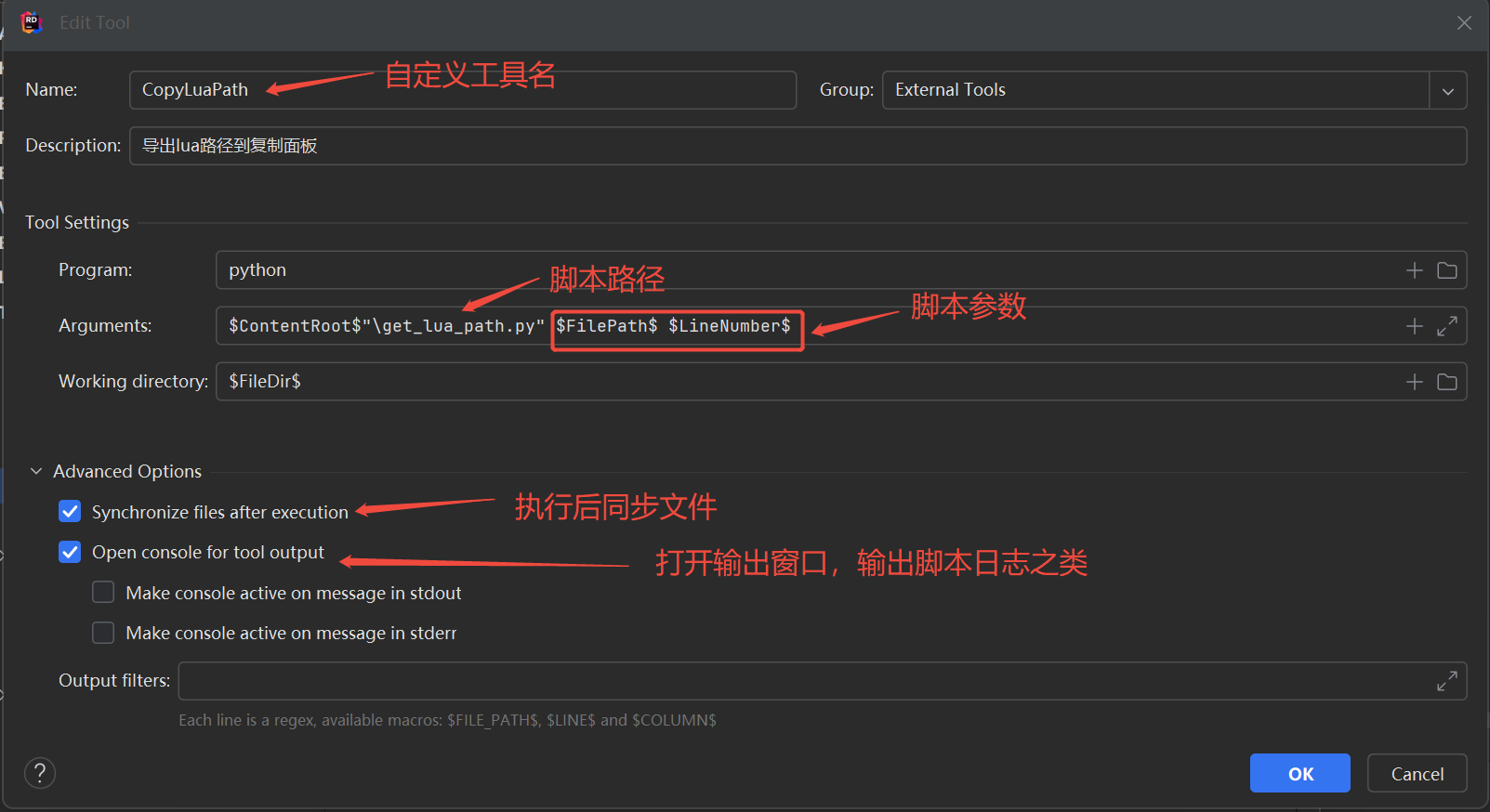Click the Rider app icon in title bar
Image resolution: width=1490 pixels, height=812 pixels.
[x=32, y=22]
